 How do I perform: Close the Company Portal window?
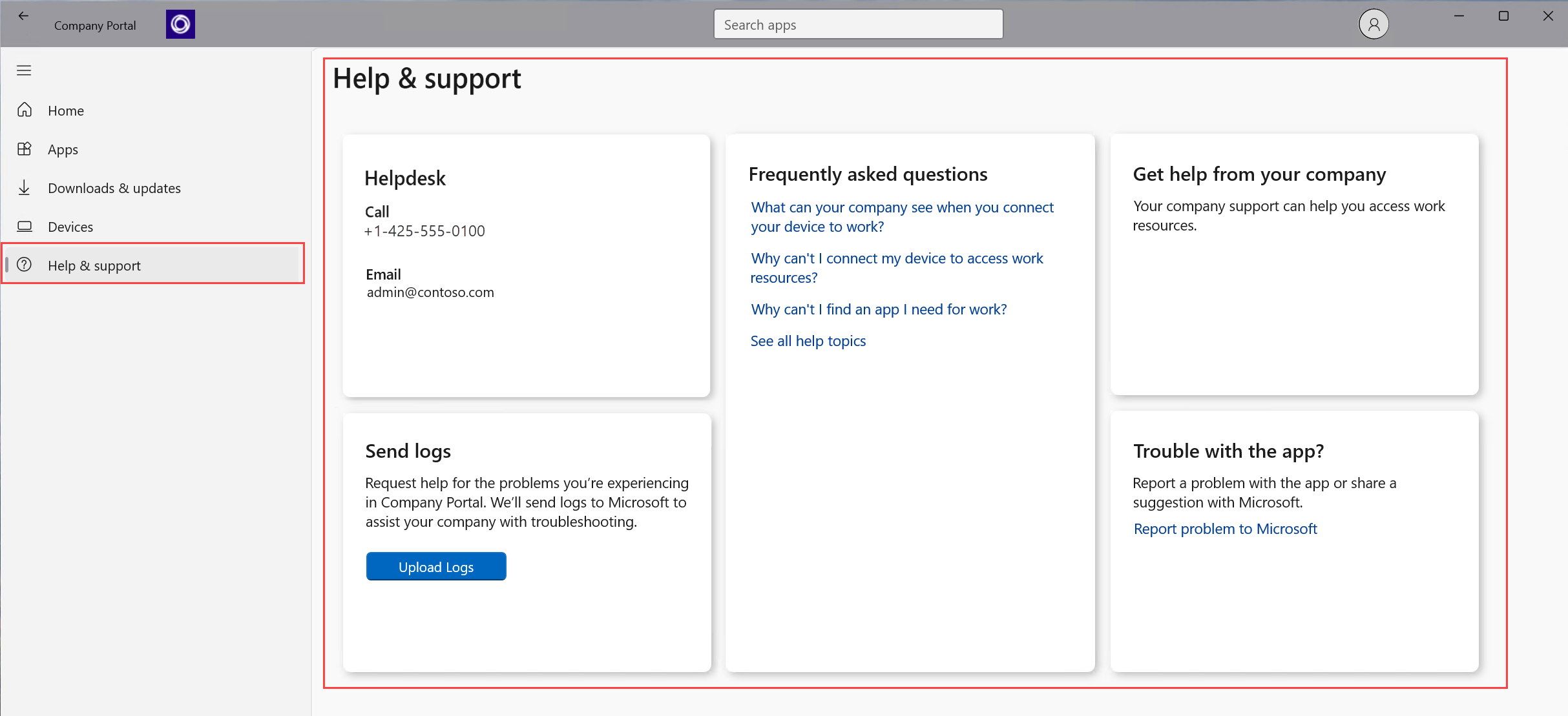click(x=1548, y=16)
